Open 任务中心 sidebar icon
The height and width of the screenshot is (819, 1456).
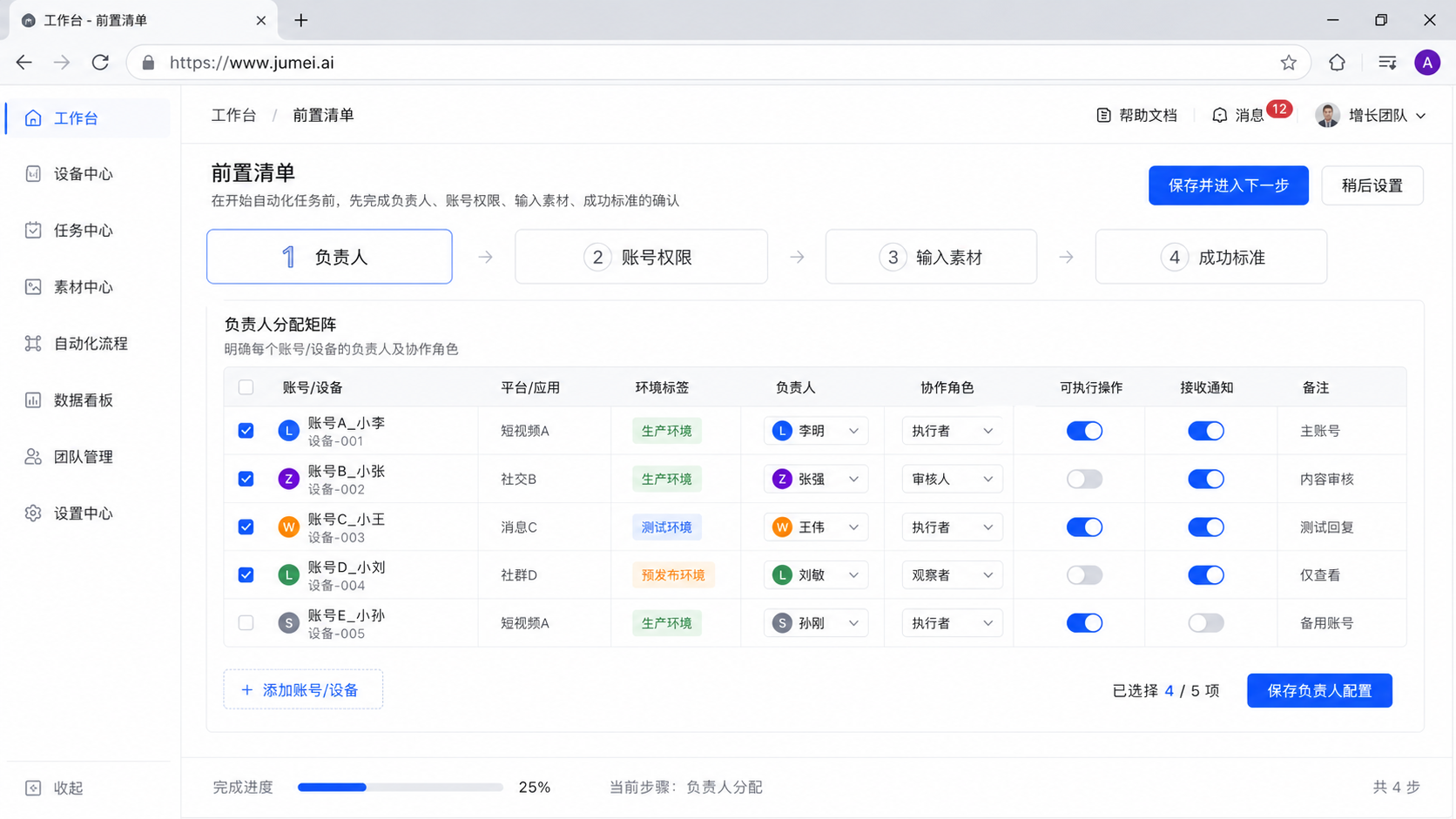pyautogui.click(x=33, y=231)
